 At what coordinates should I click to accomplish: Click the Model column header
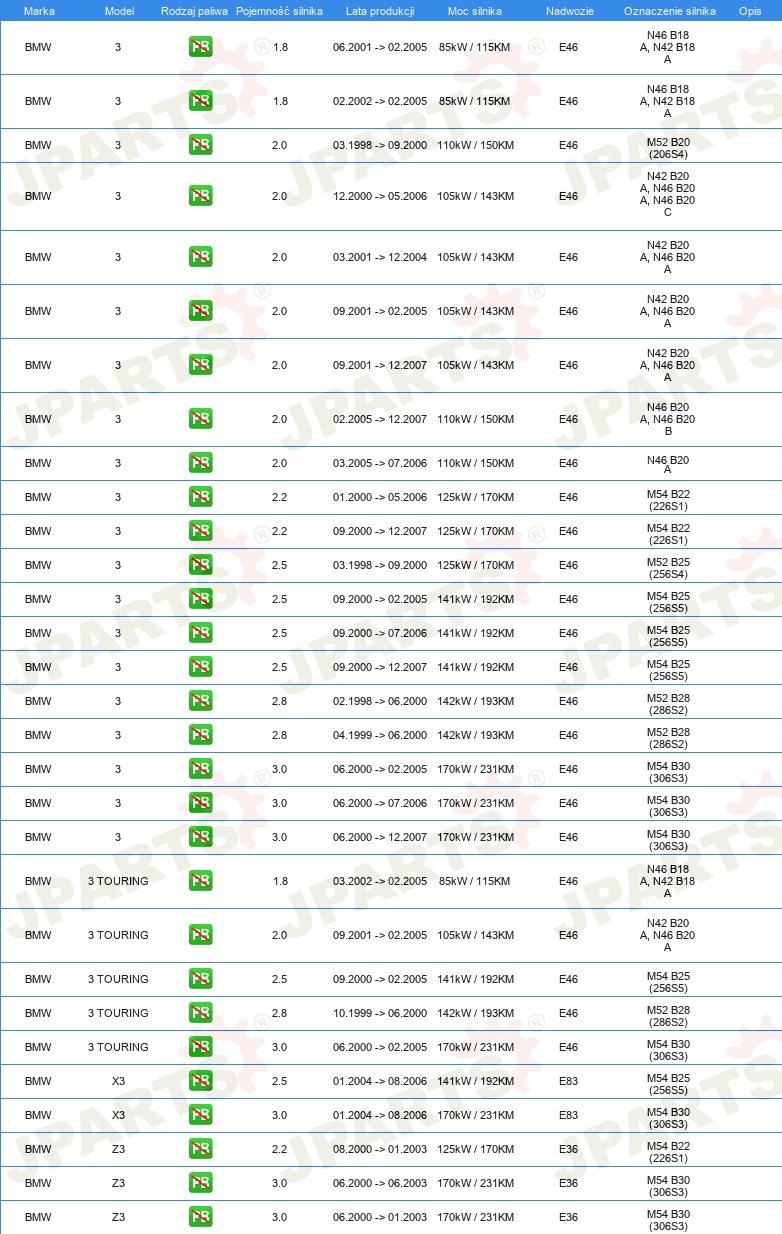(118, 10)
